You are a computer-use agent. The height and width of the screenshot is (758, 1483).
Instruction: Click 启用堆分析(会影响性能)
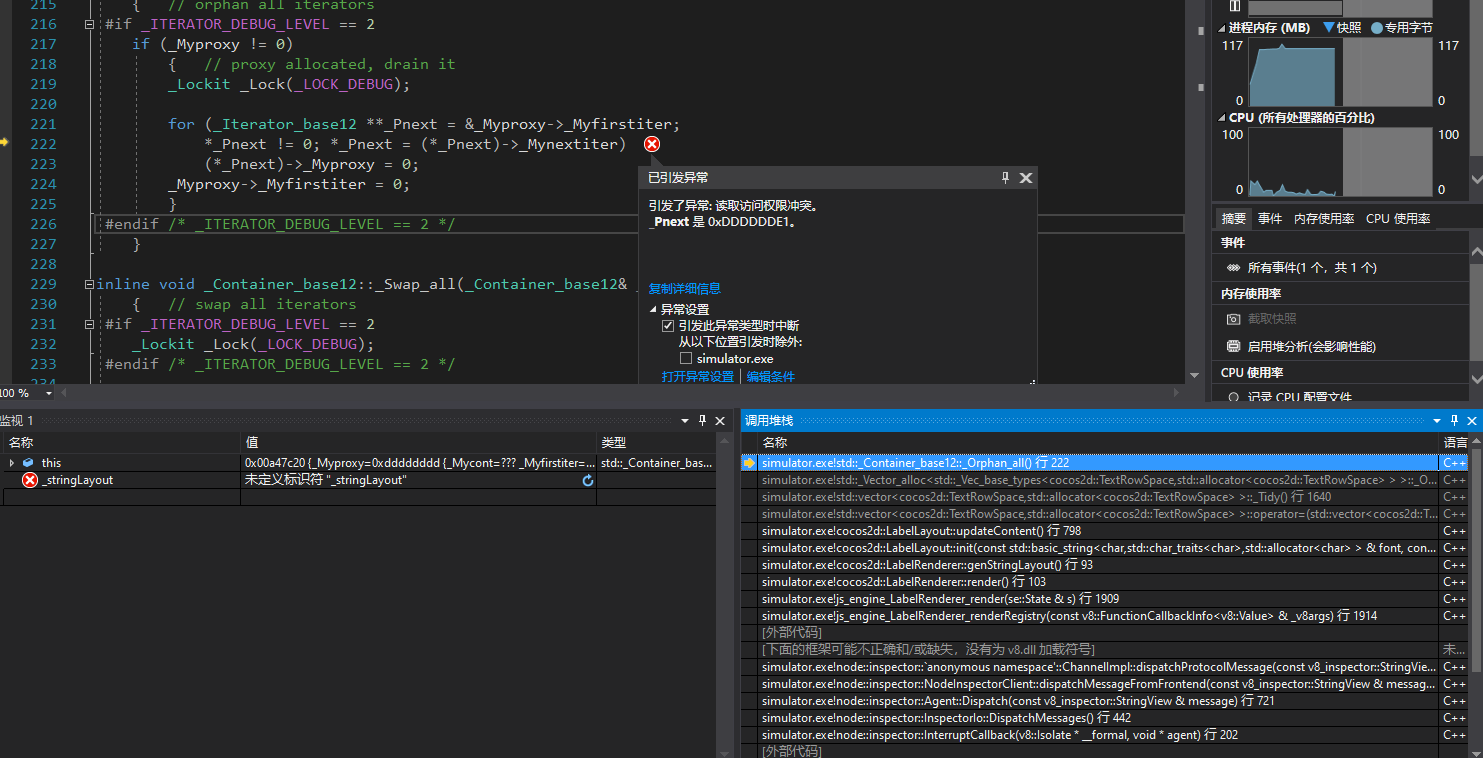coord(1312,347)
